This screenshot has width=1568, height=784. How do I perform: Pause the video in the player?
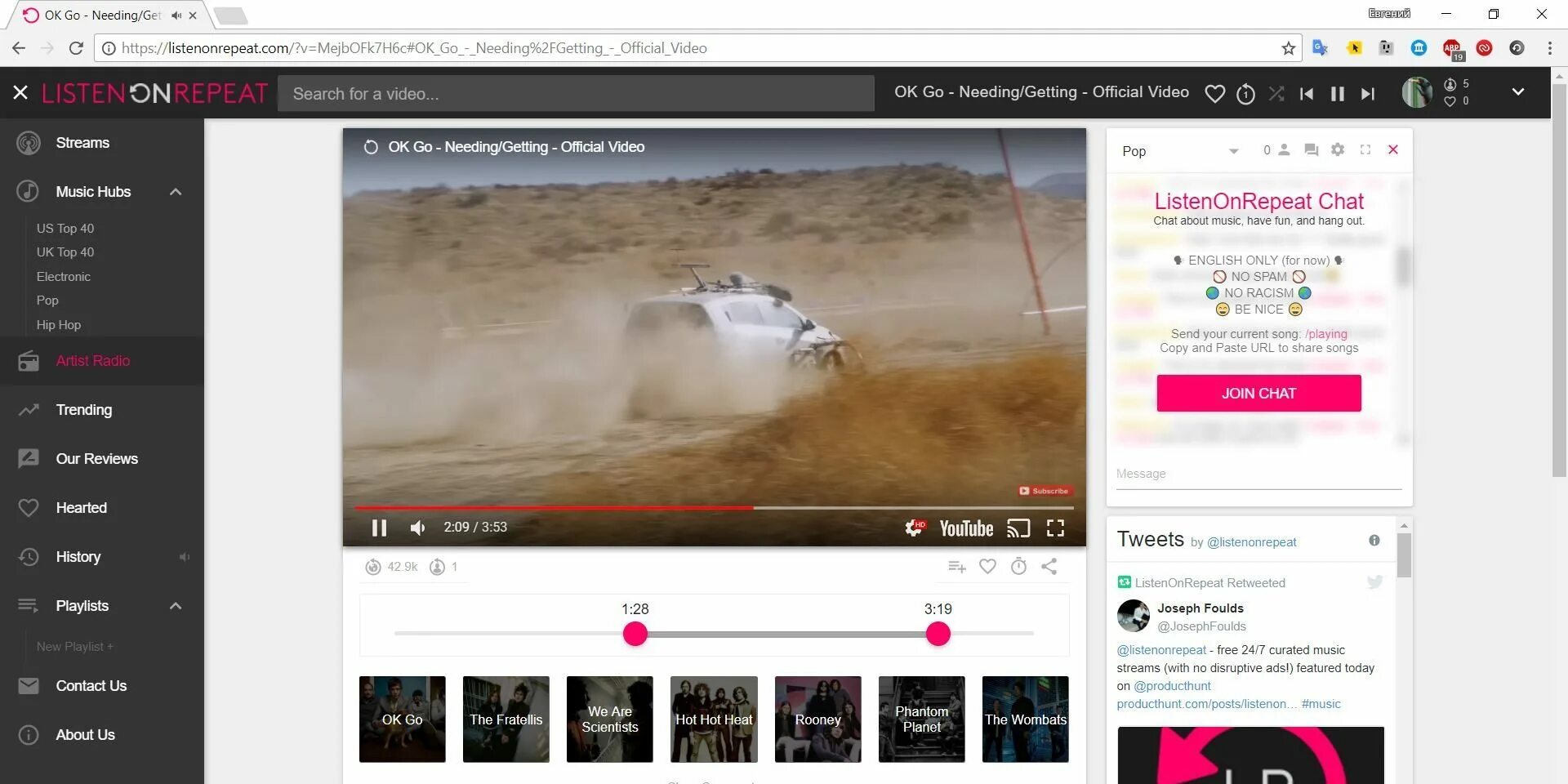(379, 528)
